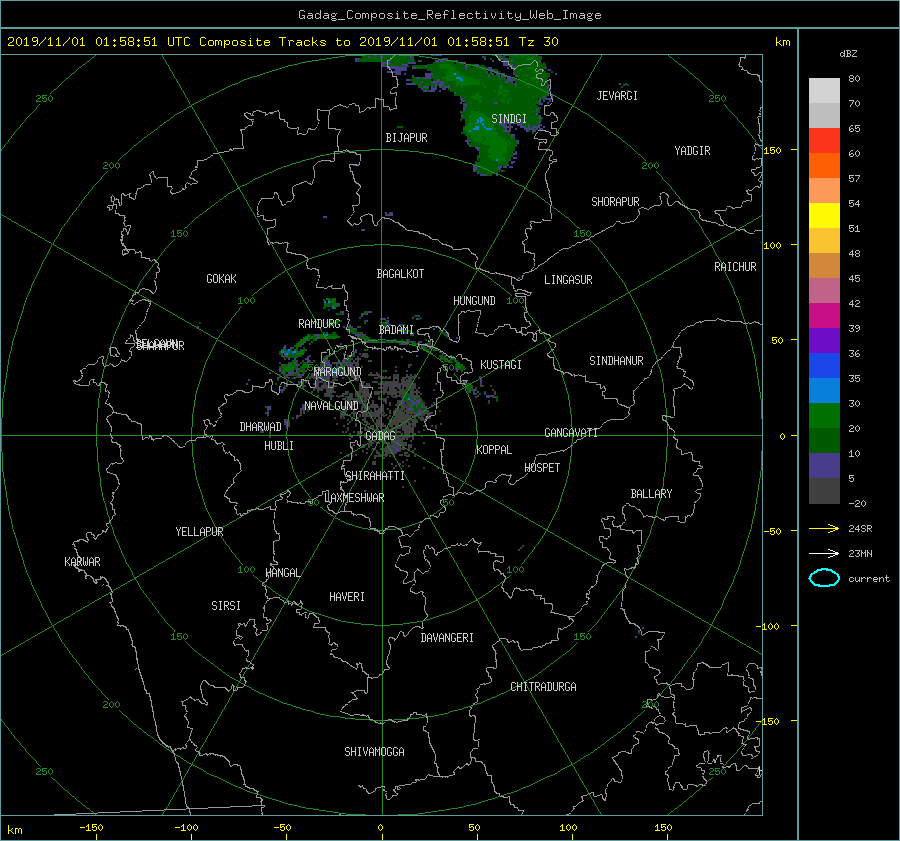
Task: Click the RAMDURG city label
Action: (x=319, y=324)
